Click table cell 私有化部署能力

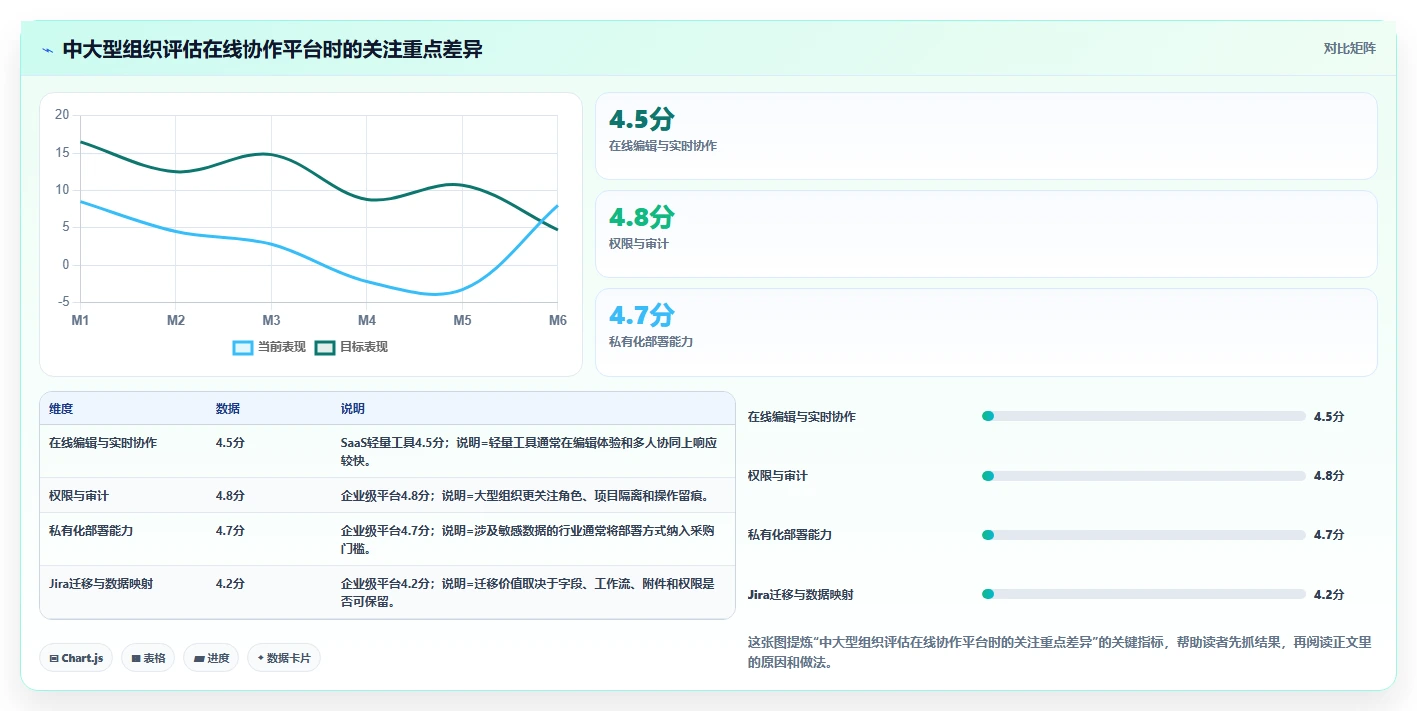coord(91,531)
